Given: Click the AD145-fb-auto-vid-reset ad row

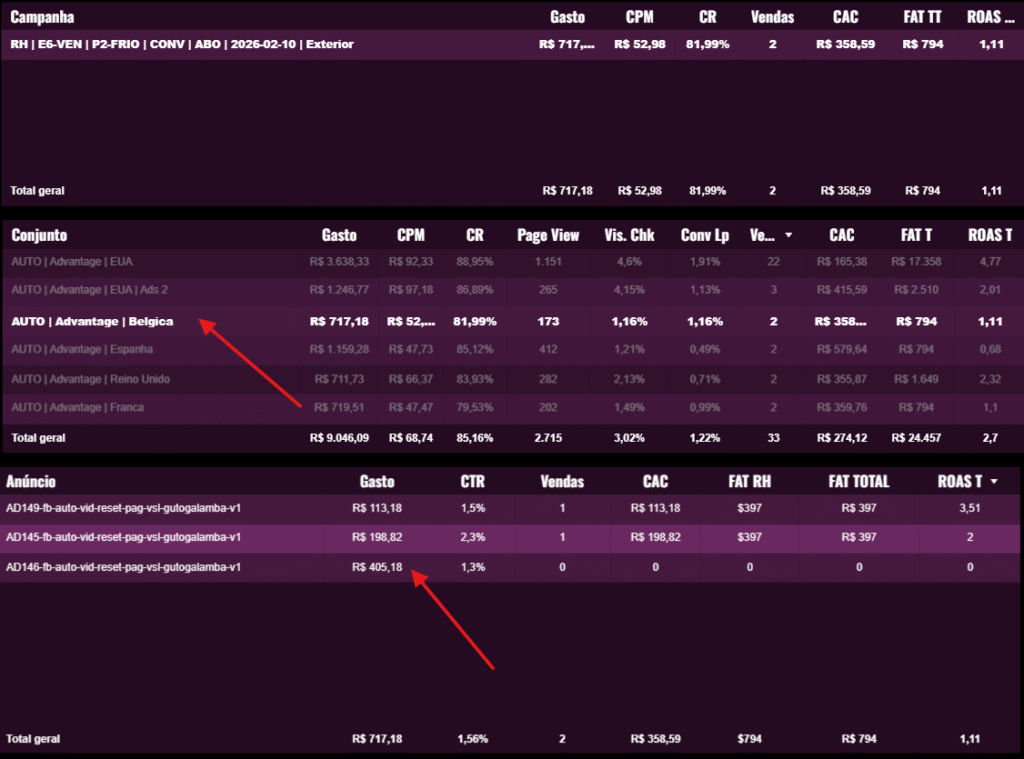Looking at the screenshot, I should [x=123, y=538].
